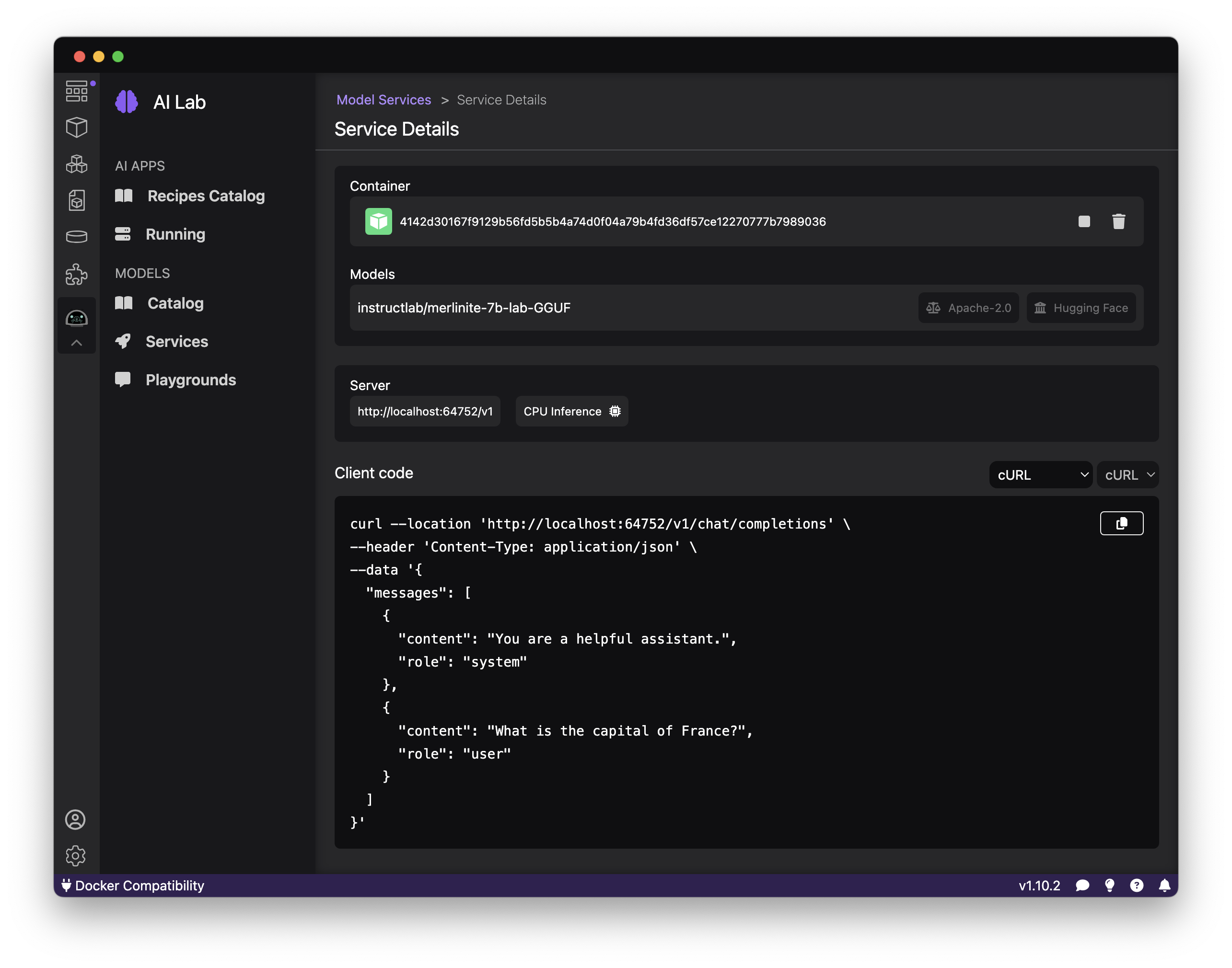Click the Model Services breadcrumb link
Image resolution: width=1232 pixels, height=968 pixels.
(x=384, y=100)
